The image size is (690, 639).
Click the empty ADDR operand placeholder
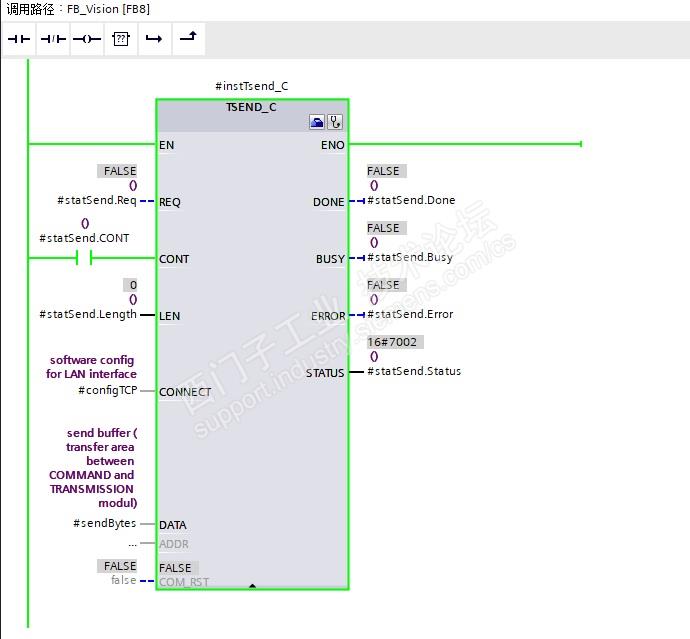(x=132, y=544)
